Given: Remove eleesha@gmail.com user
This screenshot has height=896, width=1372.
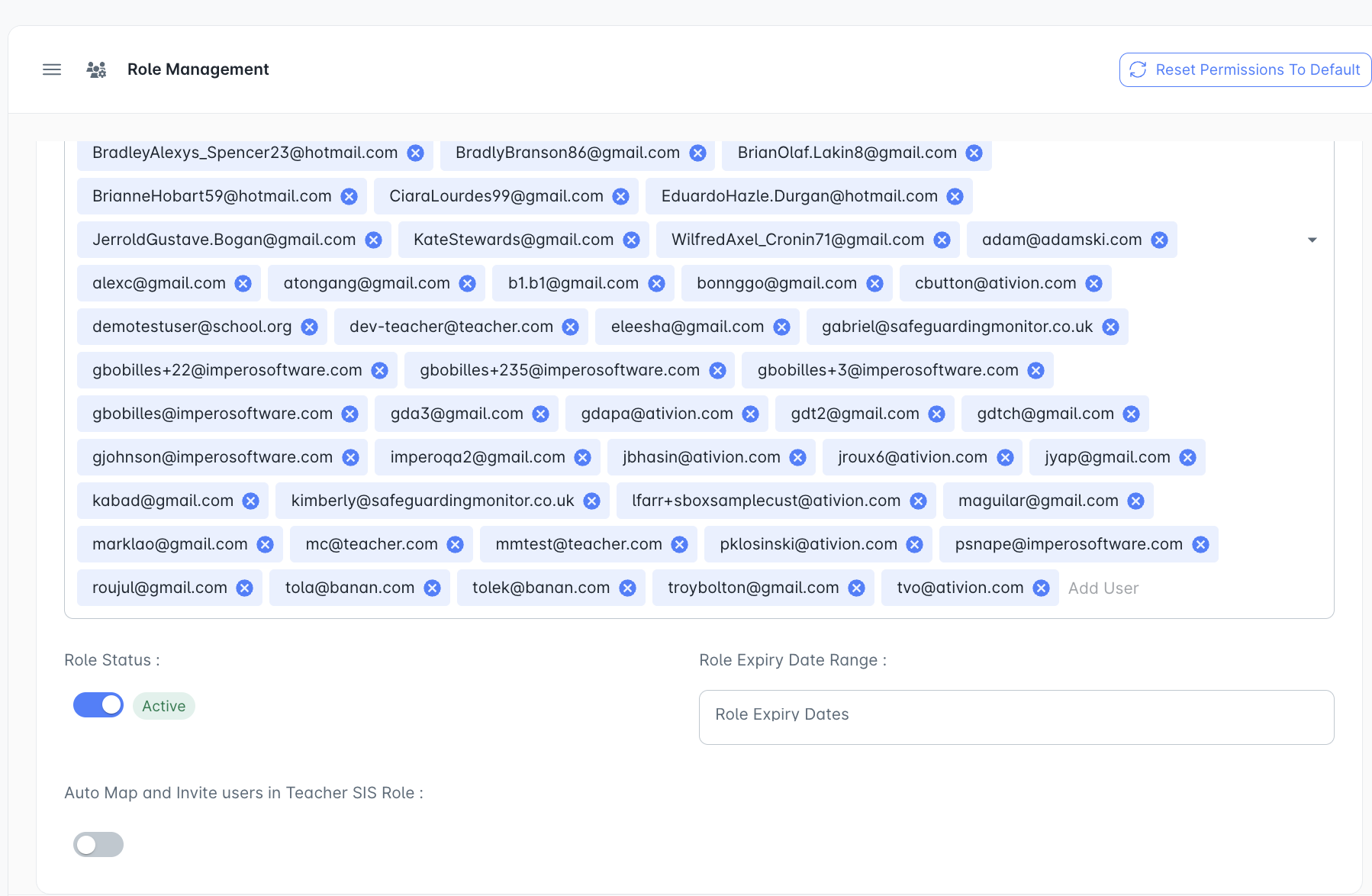Looking at the screenshot, I should coord(782,327).
